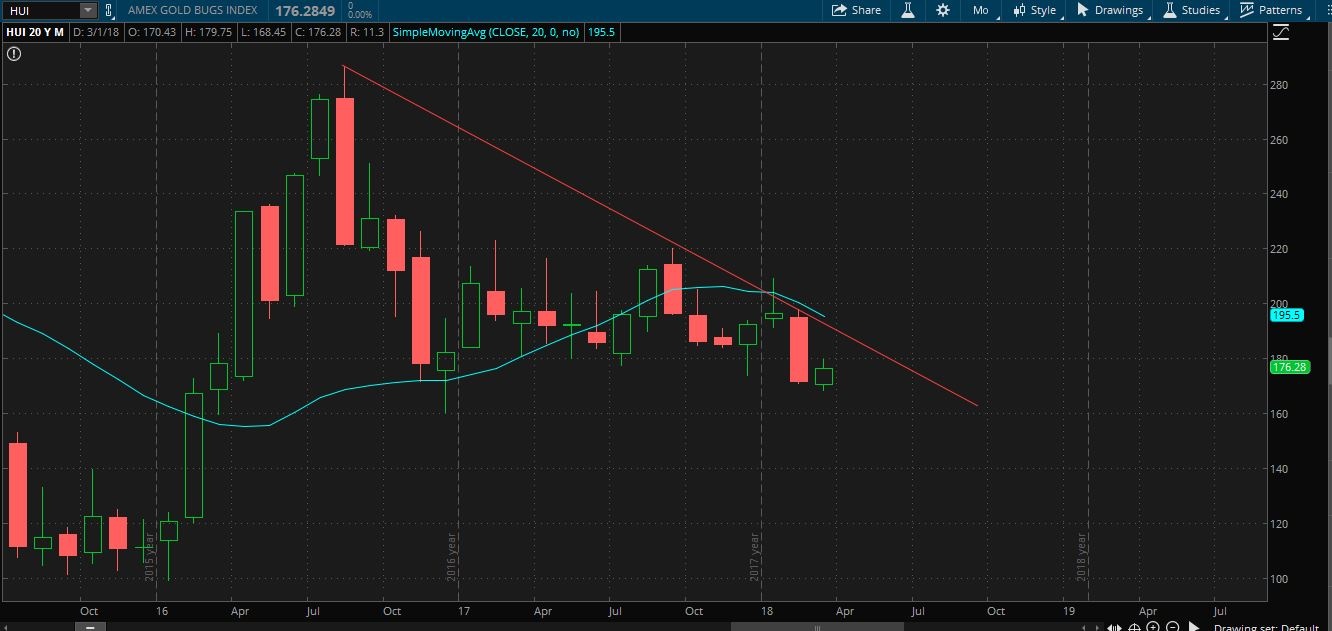Open chart settings gear icon

943,10
